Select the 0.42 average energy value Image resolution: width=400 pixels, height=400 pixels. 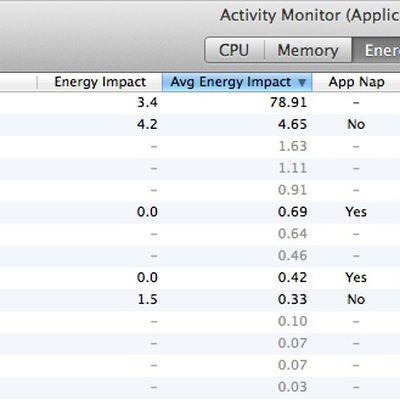(x=292, y=278)
